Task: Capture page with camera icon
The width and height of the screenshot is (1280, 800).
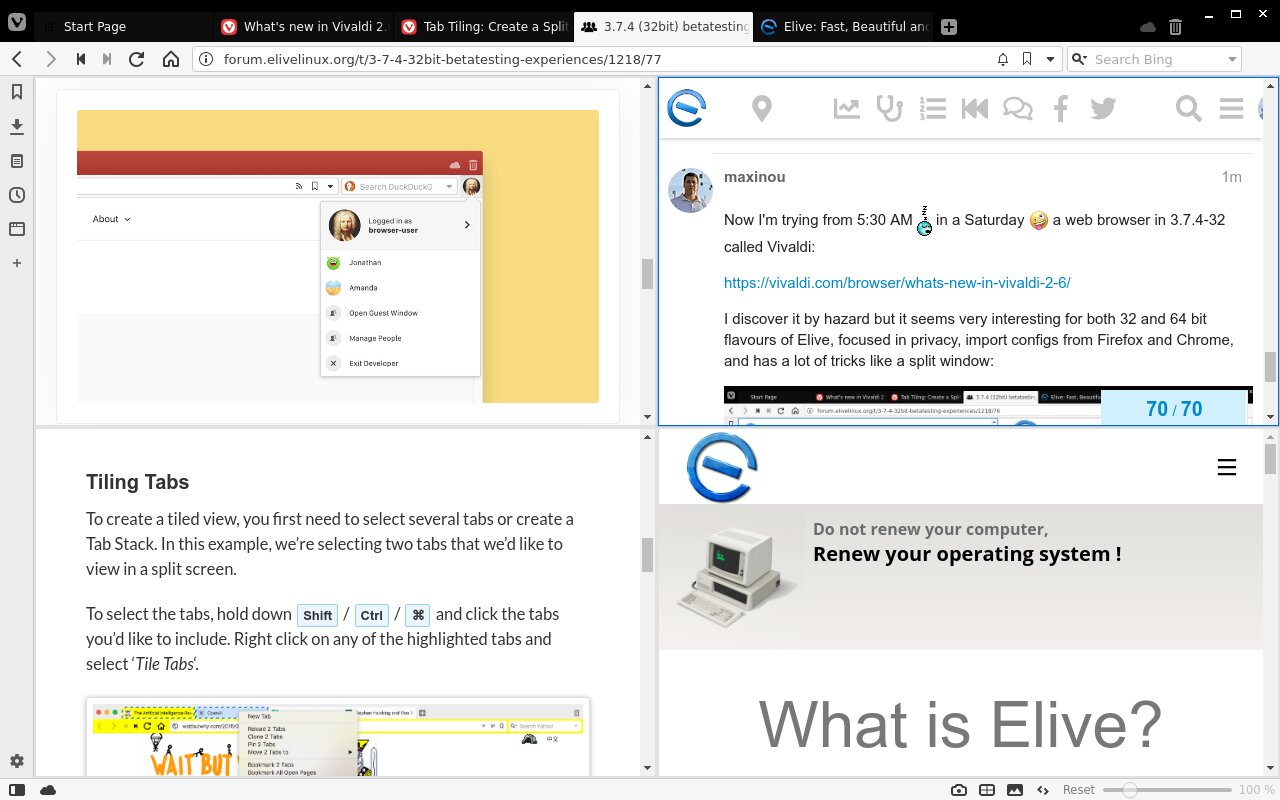Action: coord(959,789)
